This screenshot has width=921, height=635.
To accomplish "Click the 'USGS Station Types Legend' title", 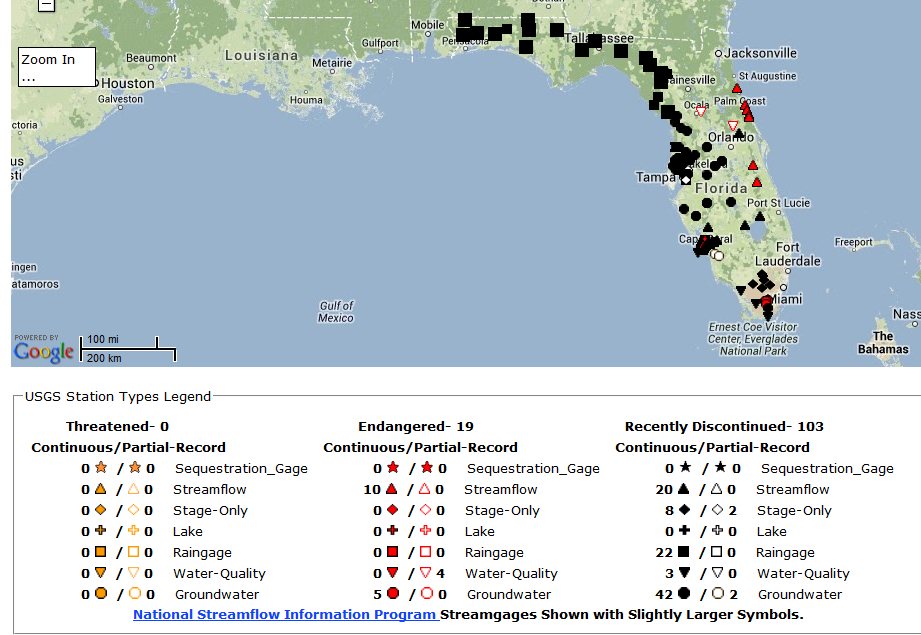I will 117,397.
